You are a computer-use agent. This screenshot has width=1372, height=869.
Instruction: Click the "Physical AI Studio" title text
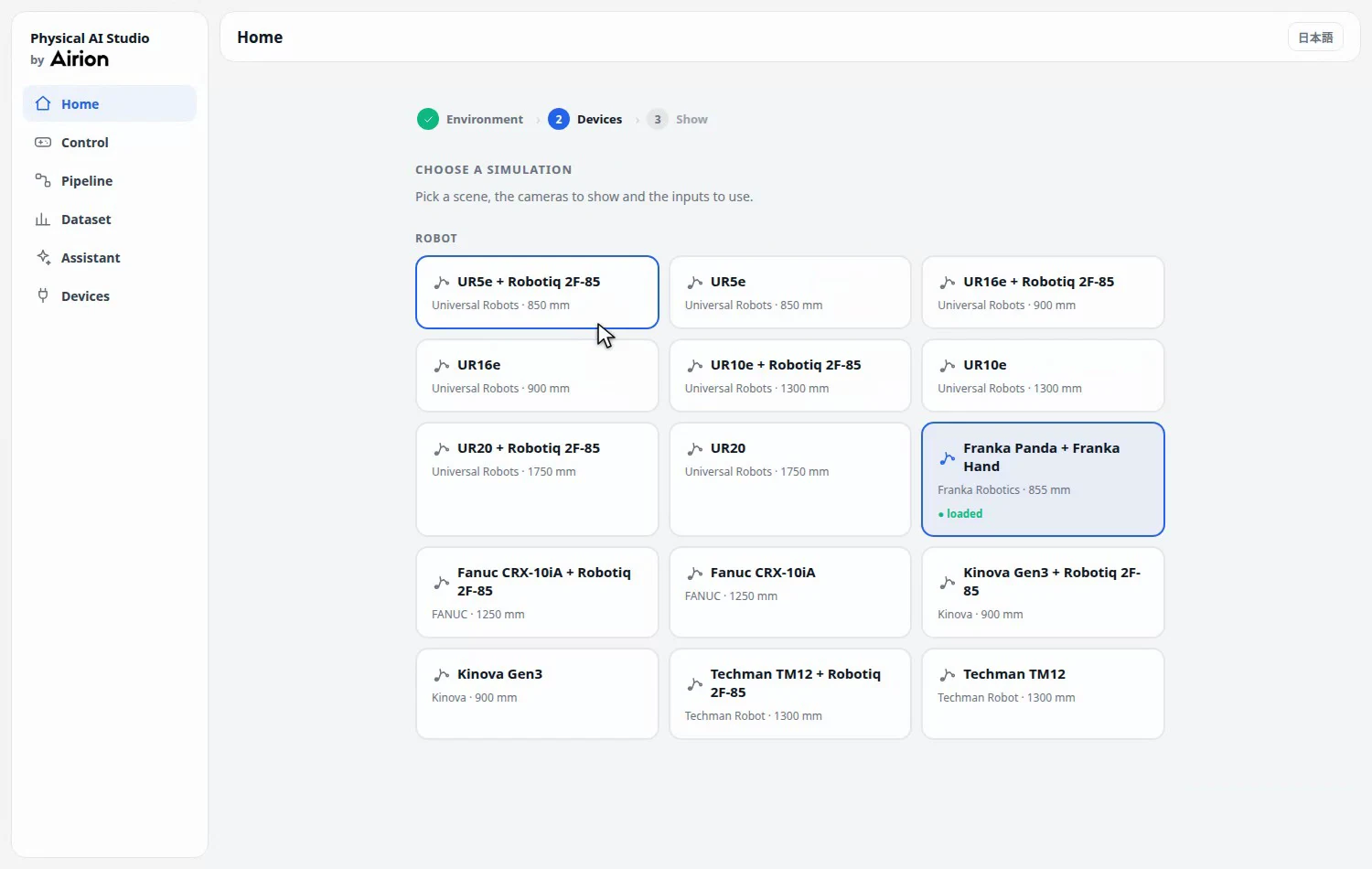tap(90, 38)
